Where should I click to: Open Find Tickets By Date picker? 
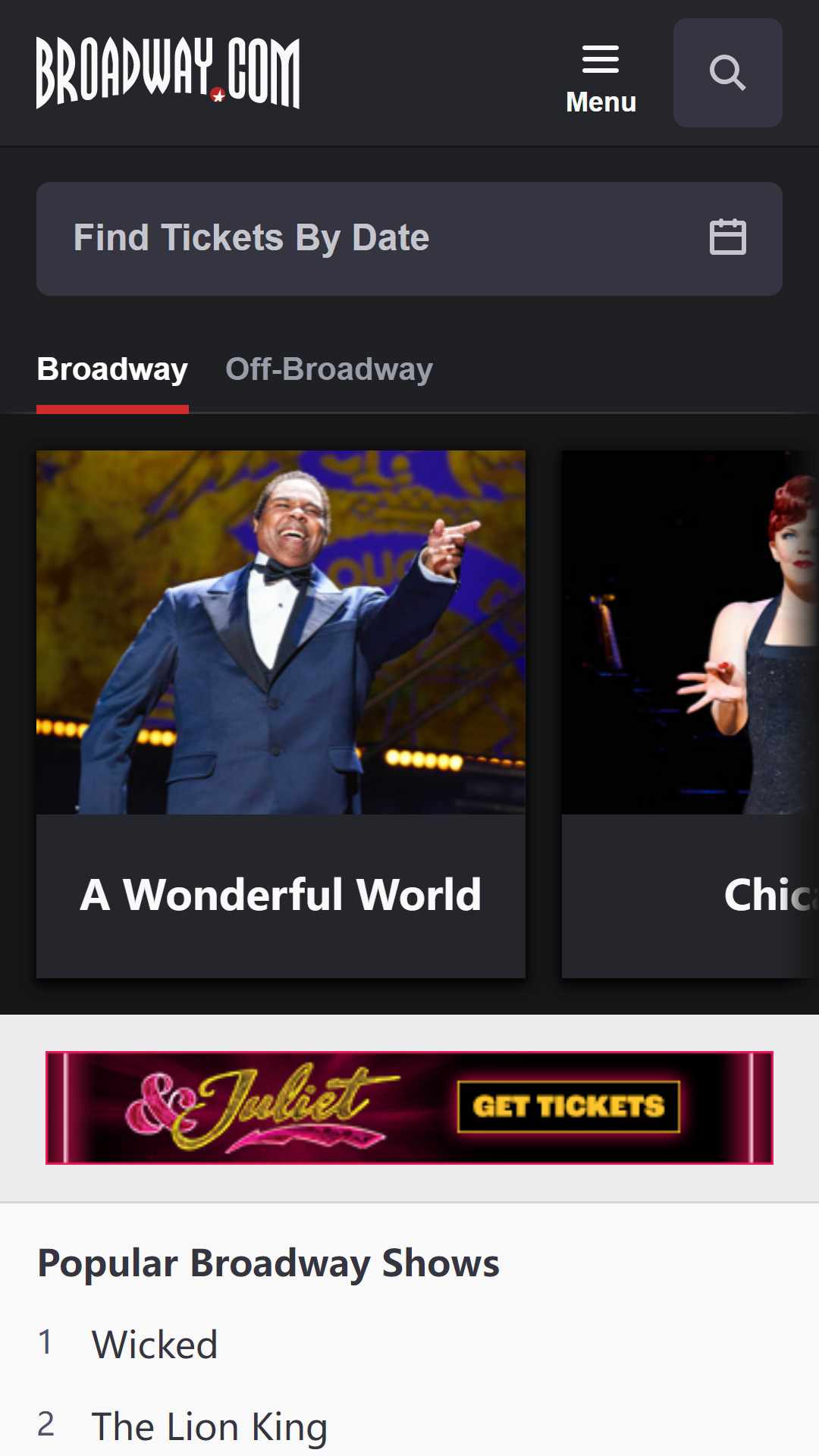click(409, 238)
